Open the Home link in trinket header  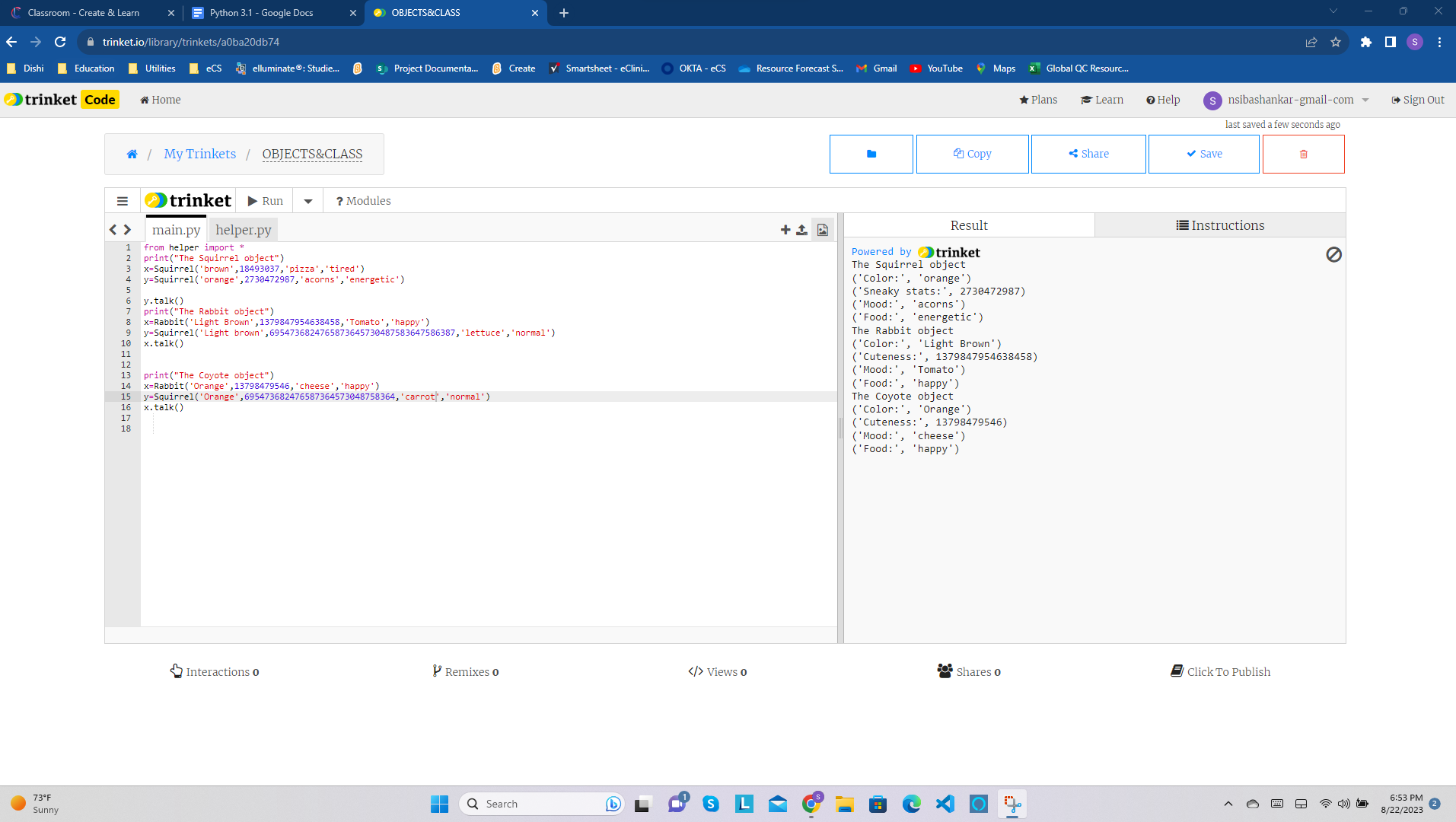(161, 100)
